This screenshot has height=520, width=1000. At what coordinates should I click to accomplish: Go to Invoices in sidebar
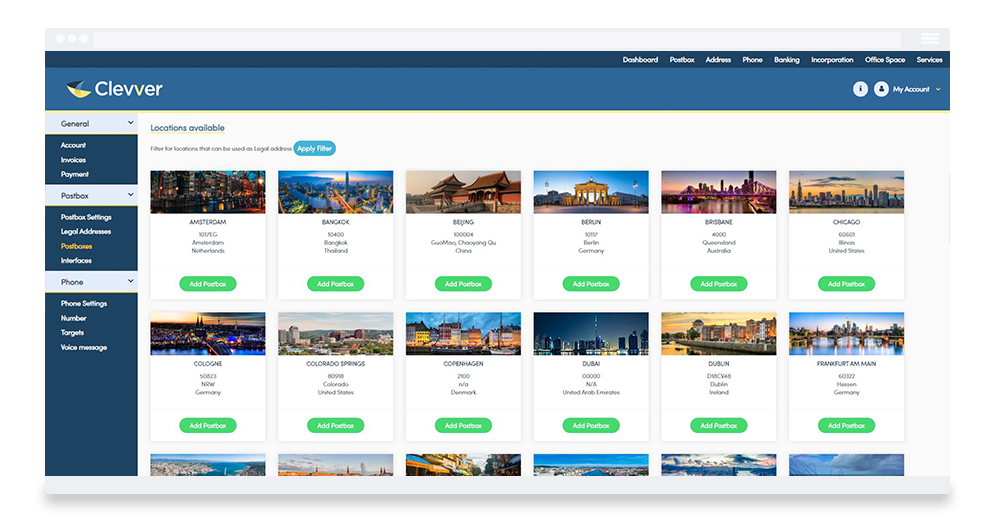coord(73,160)
